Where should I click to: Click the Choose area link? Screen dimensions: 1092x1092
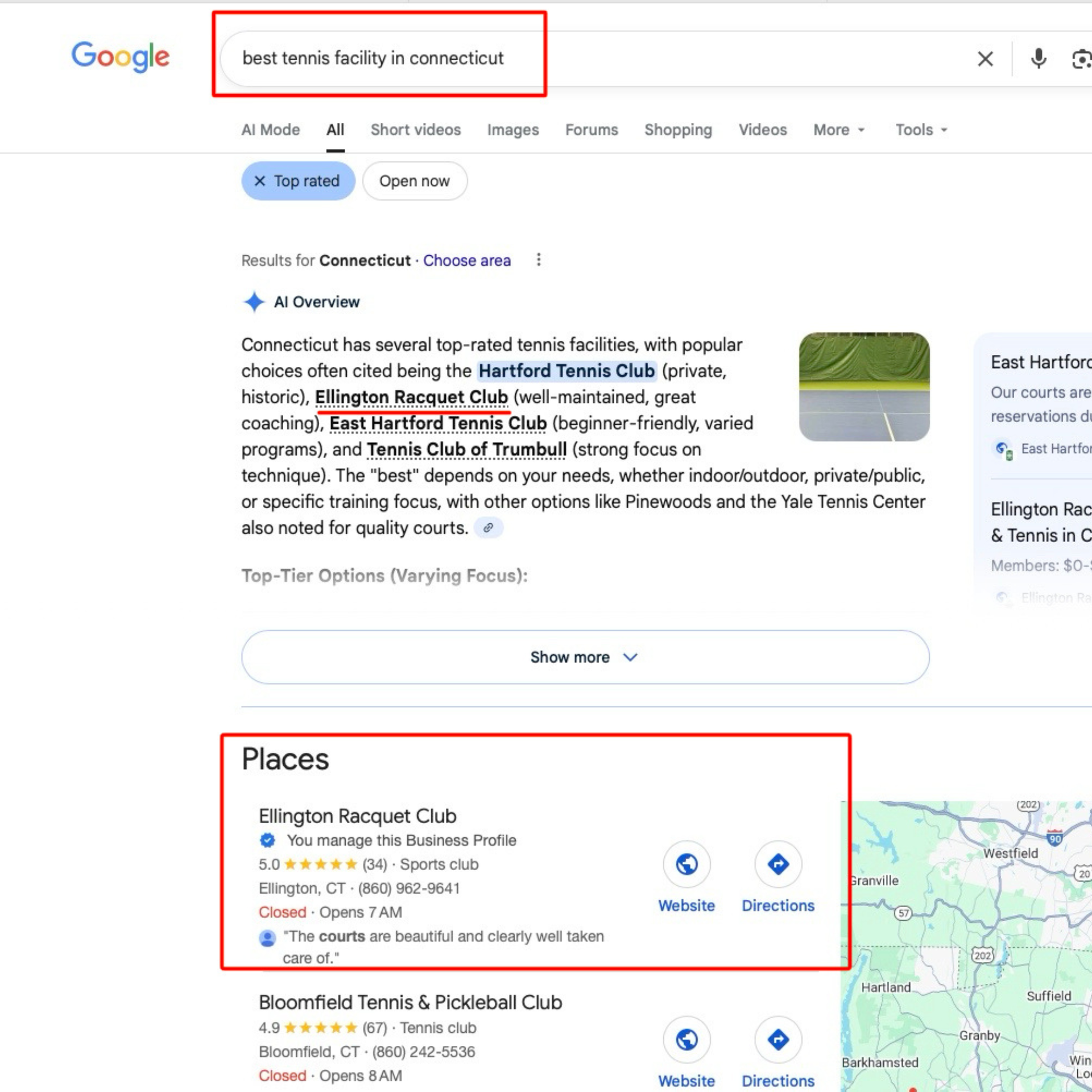(x=467, y=260)
